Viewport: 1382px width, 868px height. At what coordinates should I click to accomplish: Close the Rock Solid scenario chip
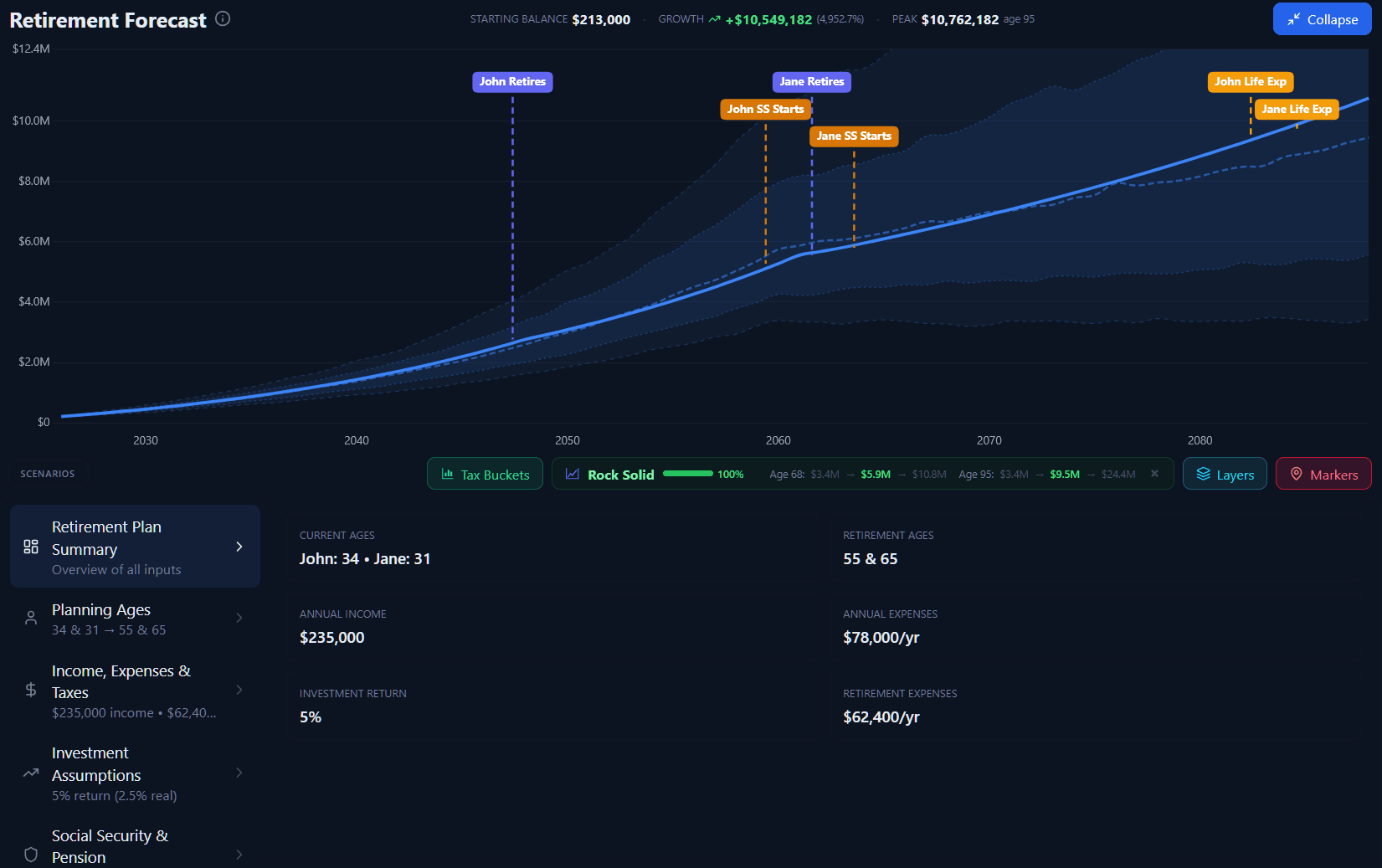[x=1154, y=474]
